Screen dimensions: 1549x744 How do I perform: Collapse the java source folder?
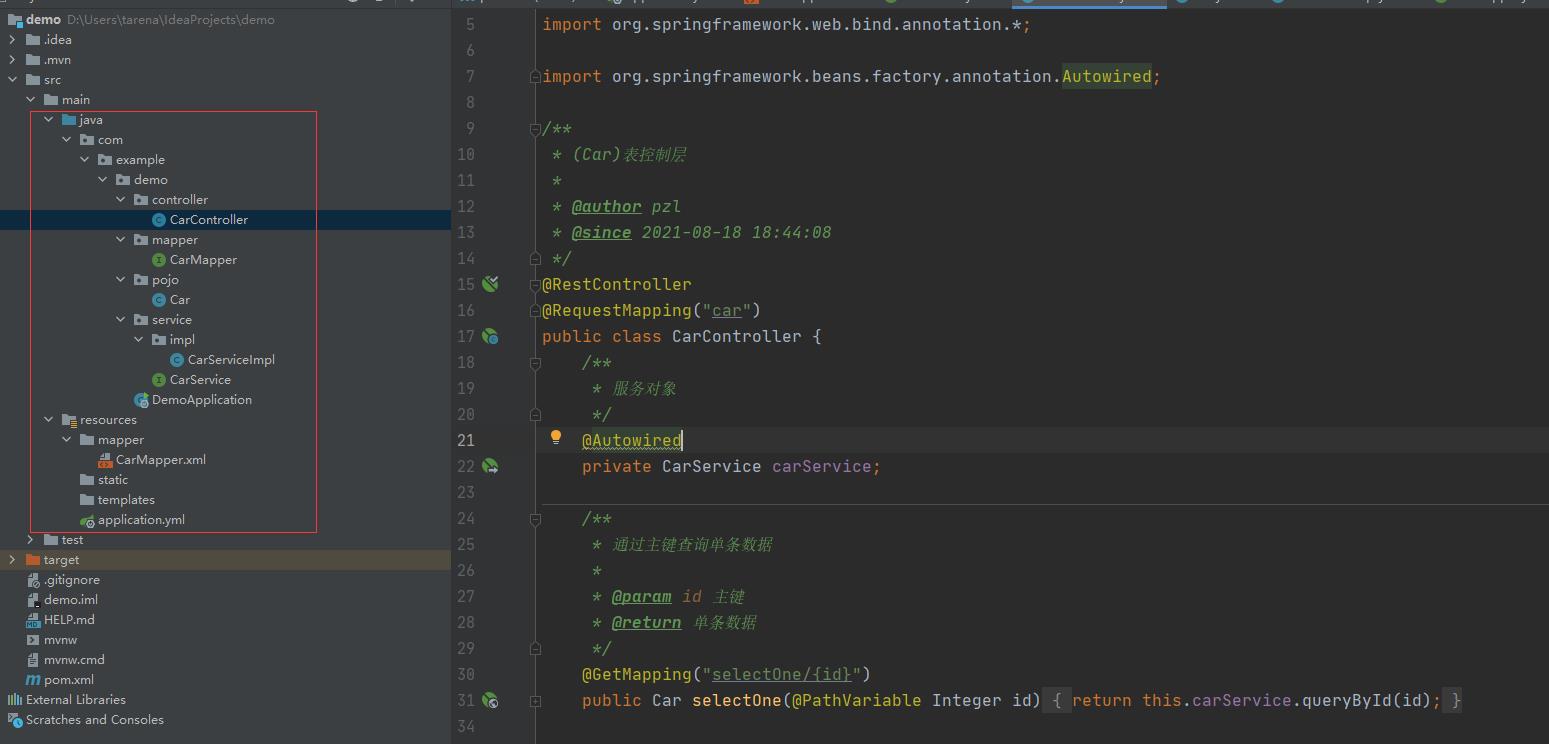[48, 120]
